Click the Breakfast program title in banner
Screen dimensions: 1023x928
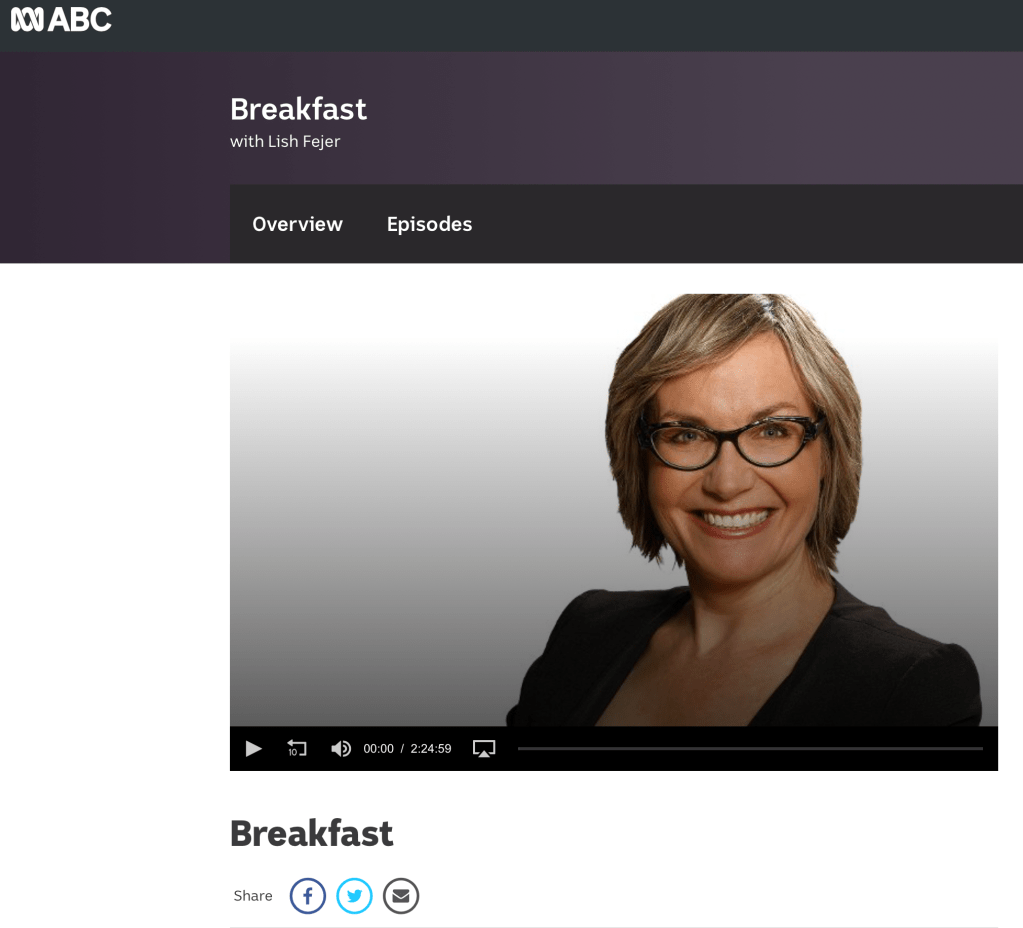point(299,109)
